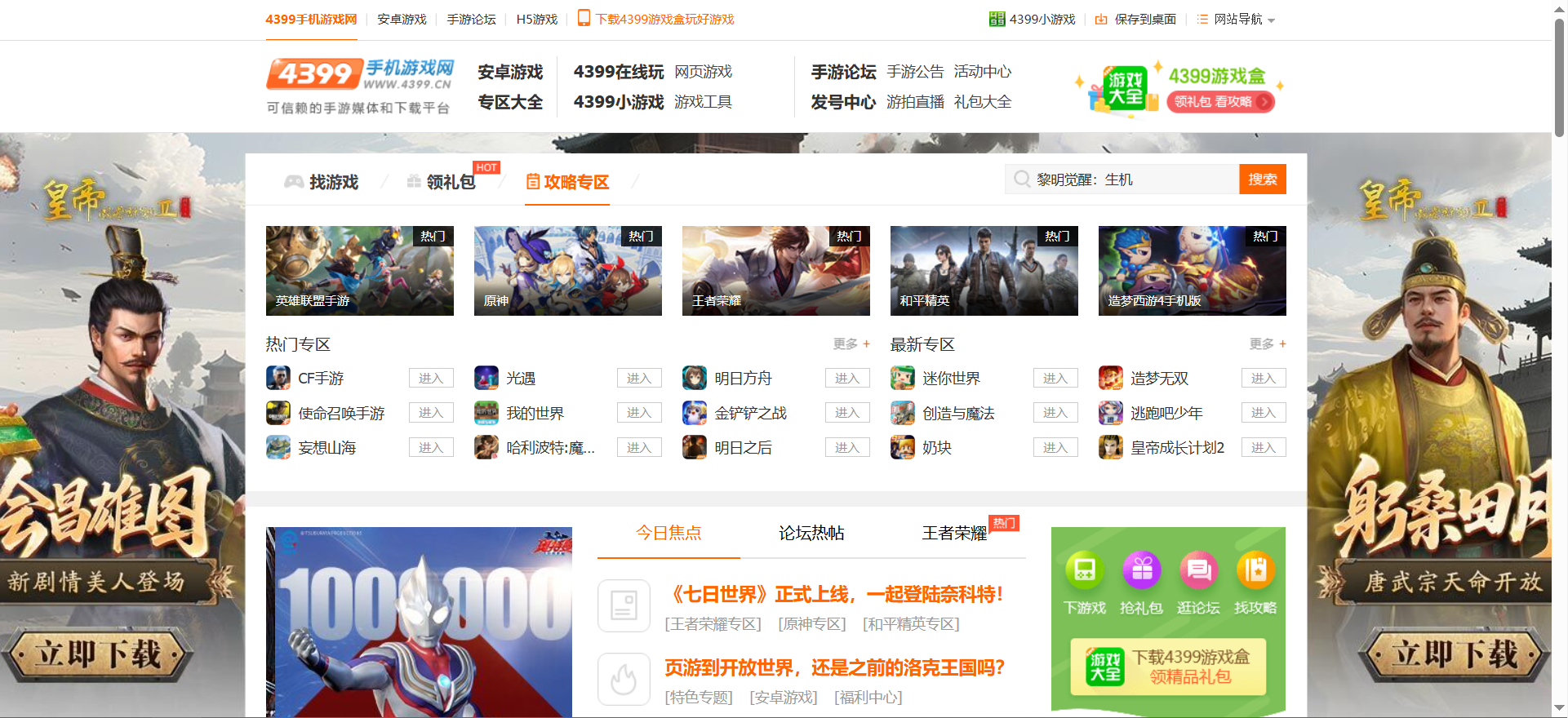This screenshot has width=1568, height=718.
Task: Open the 原神 hot thumbnail
Action: pos(568,271)
